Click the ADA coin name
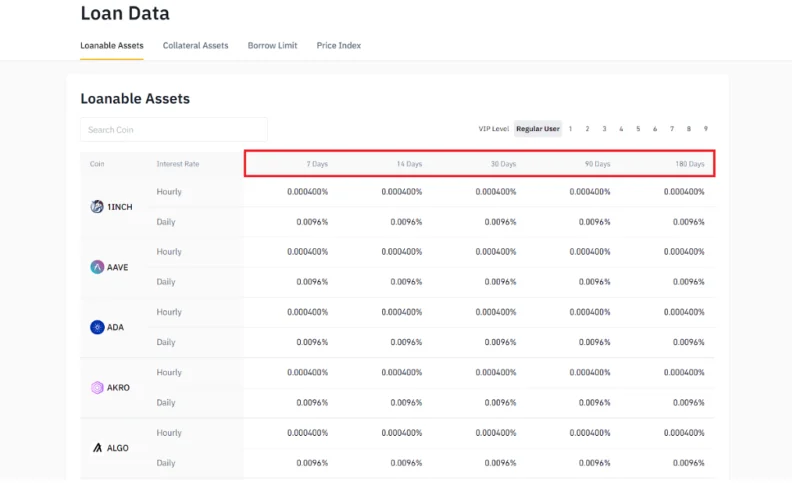The image size is (800, 485). [115, 327]
